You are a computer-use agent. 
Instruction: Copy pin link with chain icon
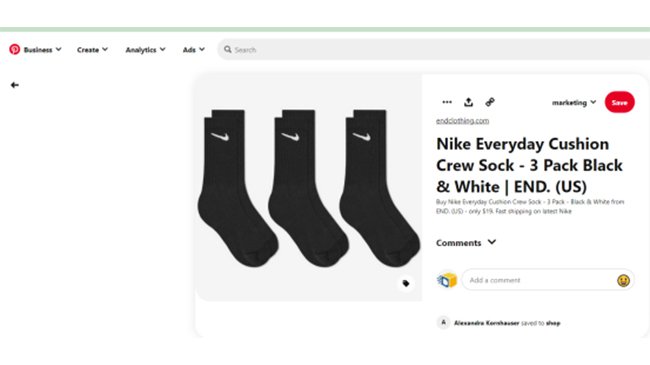pyautogui.click(x=490, y=102)
